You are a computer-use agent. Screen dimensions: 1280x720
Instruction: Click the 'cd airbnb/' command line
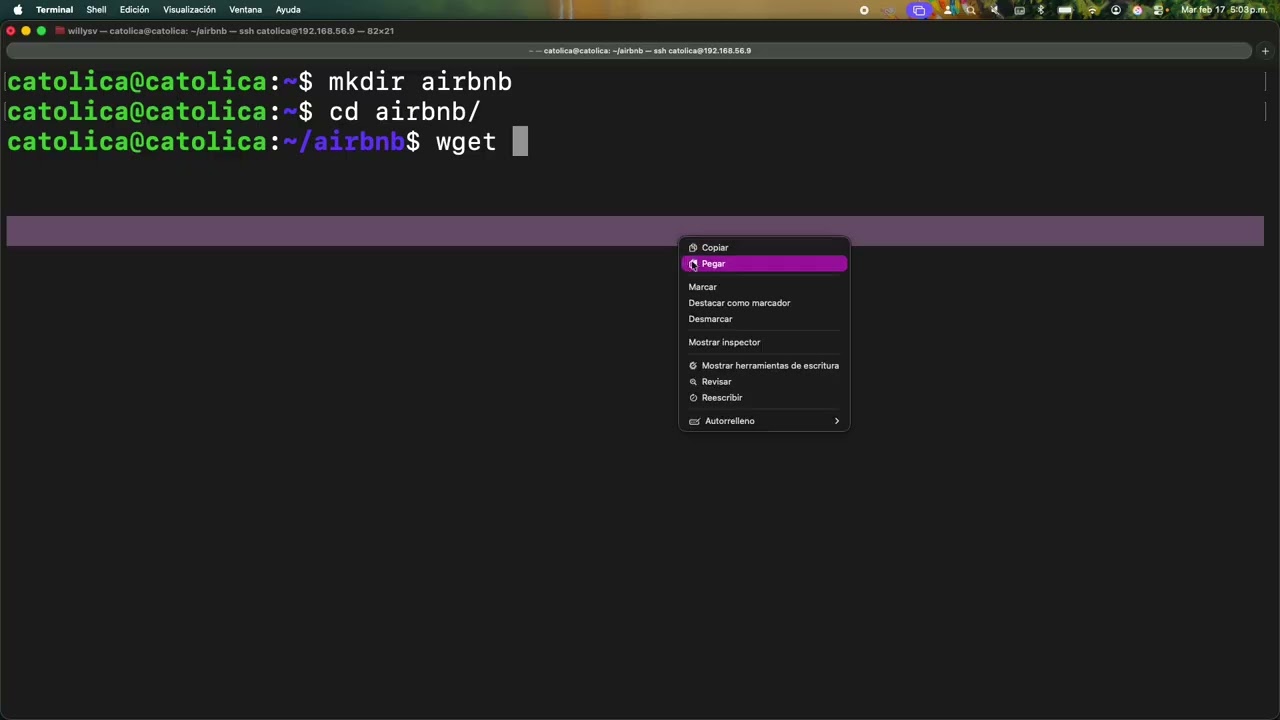(405, 112)
